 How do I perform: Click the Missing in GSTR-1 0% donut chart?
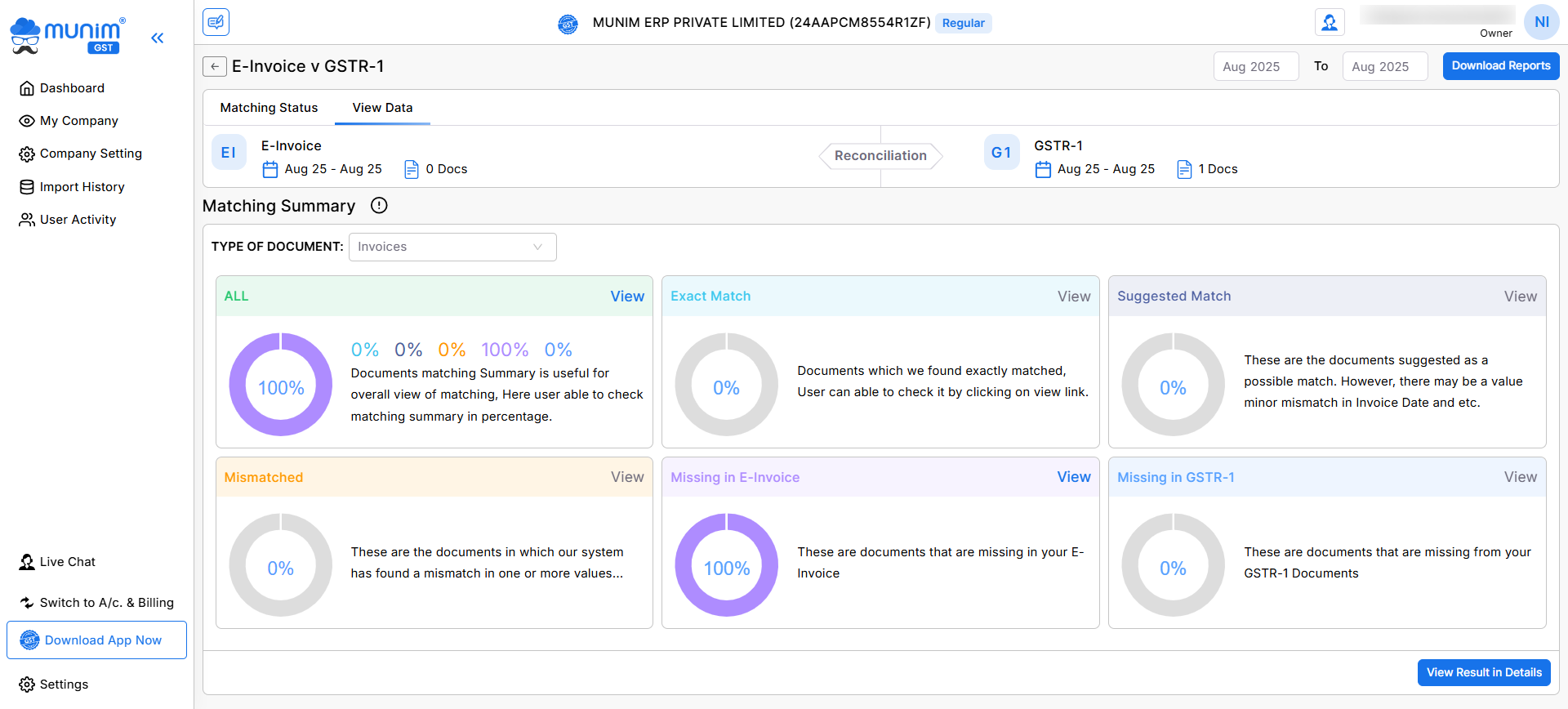coord(1174,565)
